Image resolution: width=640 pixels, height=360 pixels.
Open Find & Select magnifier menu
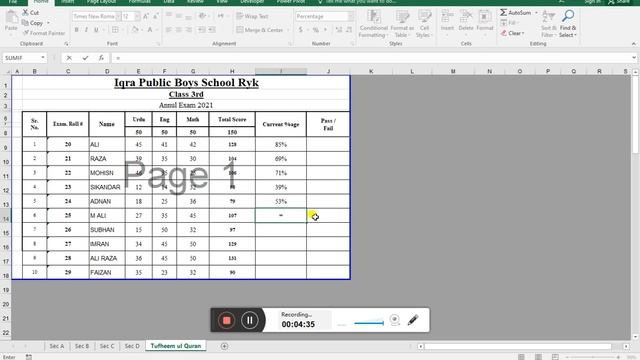click(x=568, y=24)
